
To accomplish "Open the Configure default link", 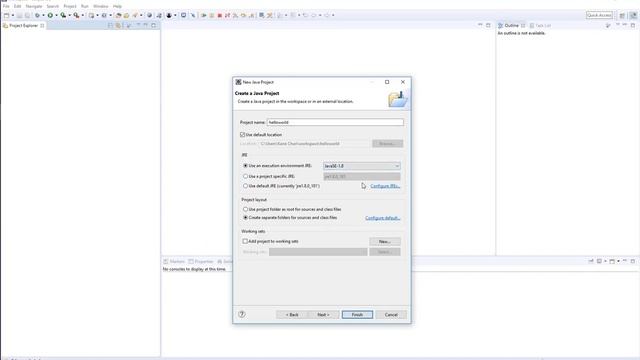I will (382, 218).
